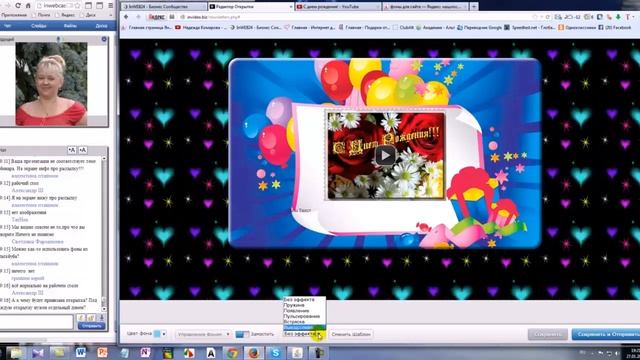Open the Доска section in webinar bar
The width and height of the screenshot is (640, 360).
tap(101, 26)
